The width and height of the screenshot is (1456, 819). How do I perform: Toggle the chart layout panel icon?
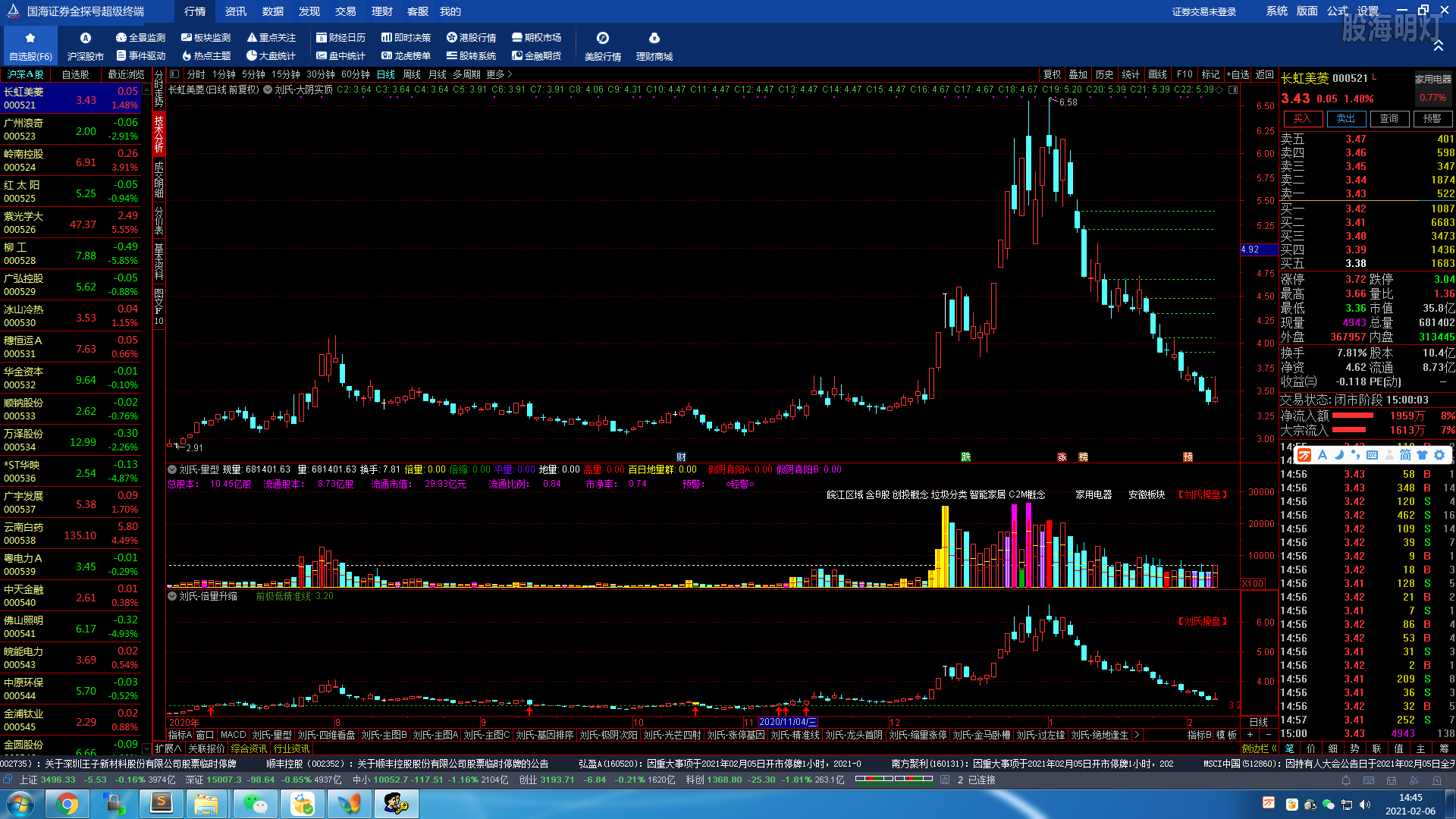pos(174,74)
